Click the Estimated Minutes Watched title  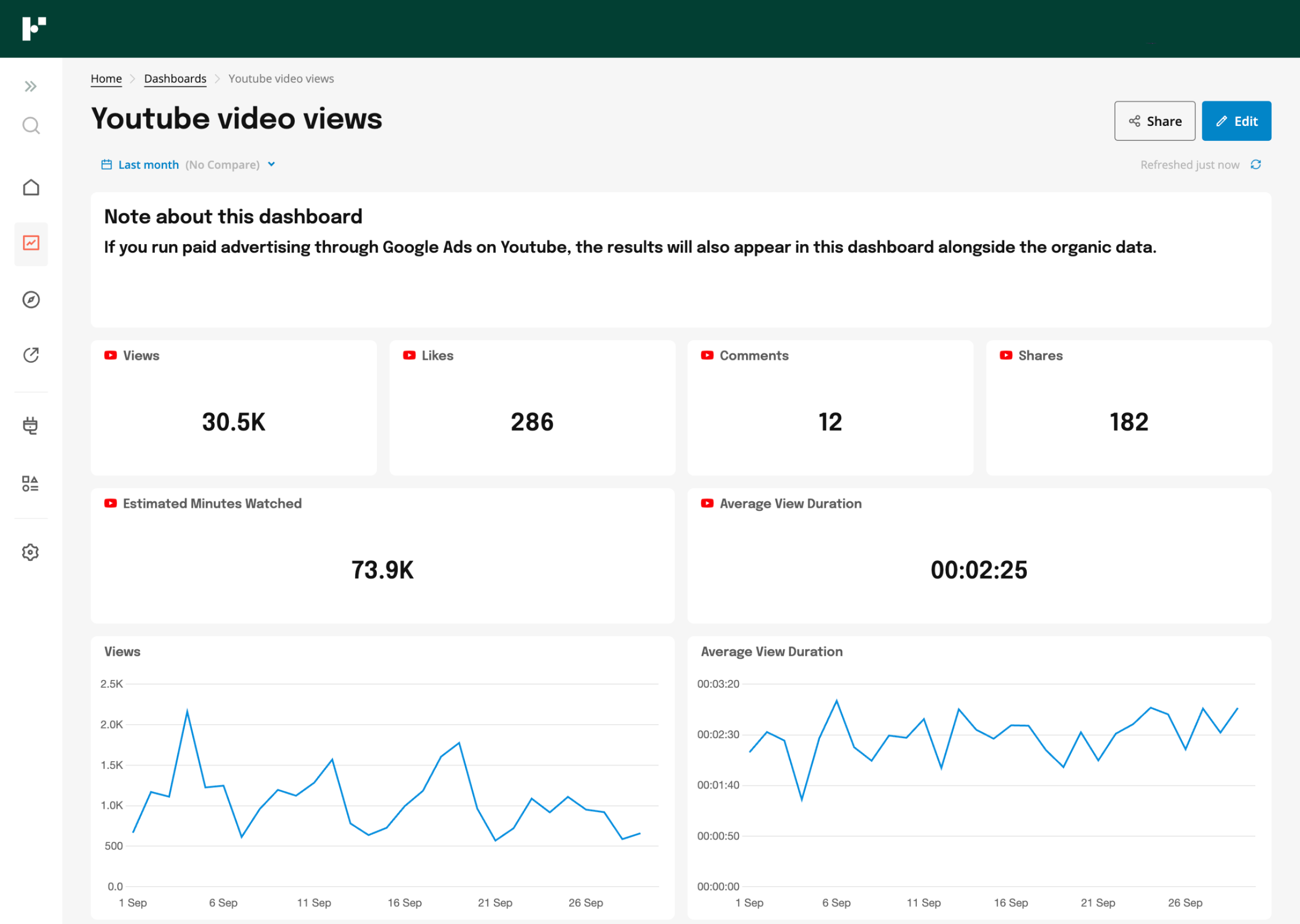pos(212,503)
